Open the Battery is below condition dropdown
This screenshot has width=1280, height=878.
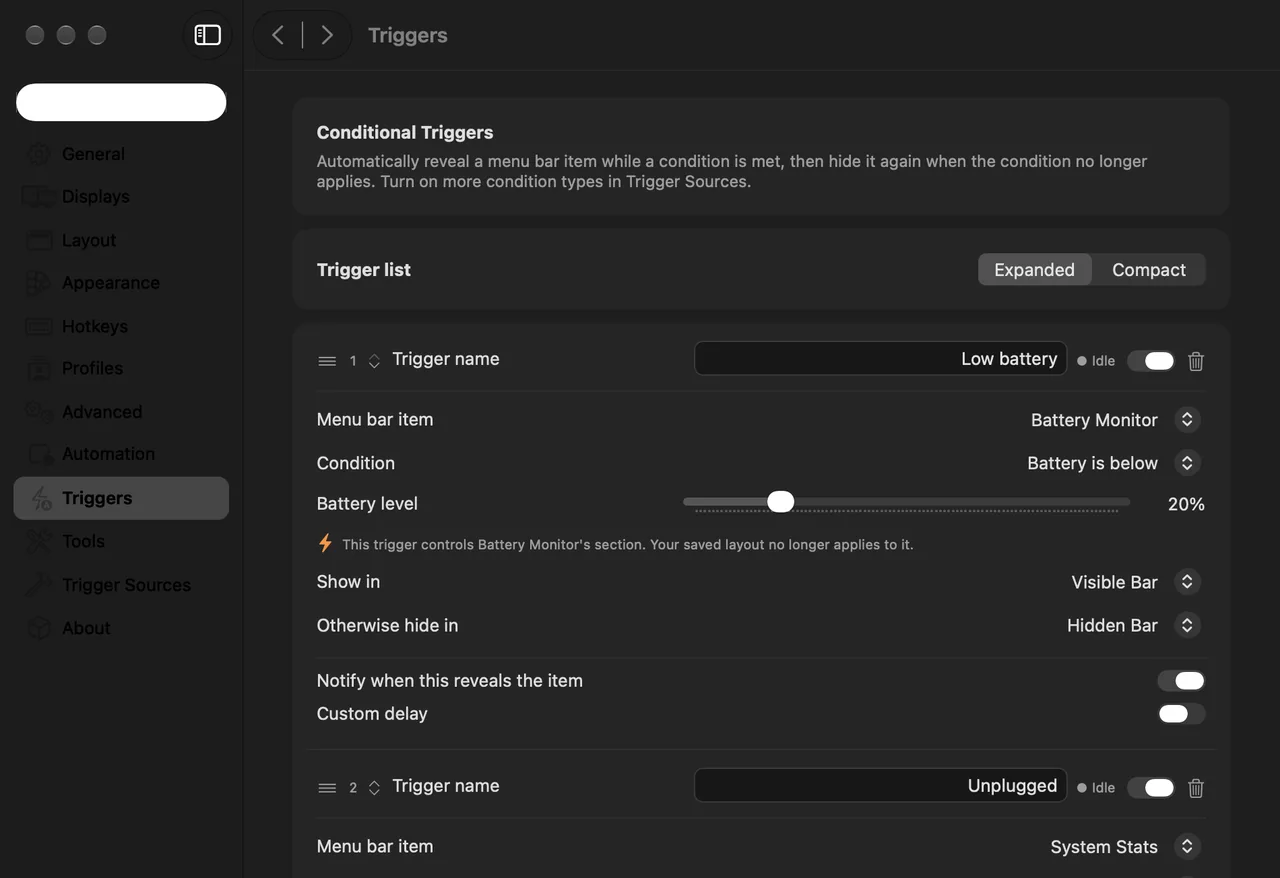1186,463
